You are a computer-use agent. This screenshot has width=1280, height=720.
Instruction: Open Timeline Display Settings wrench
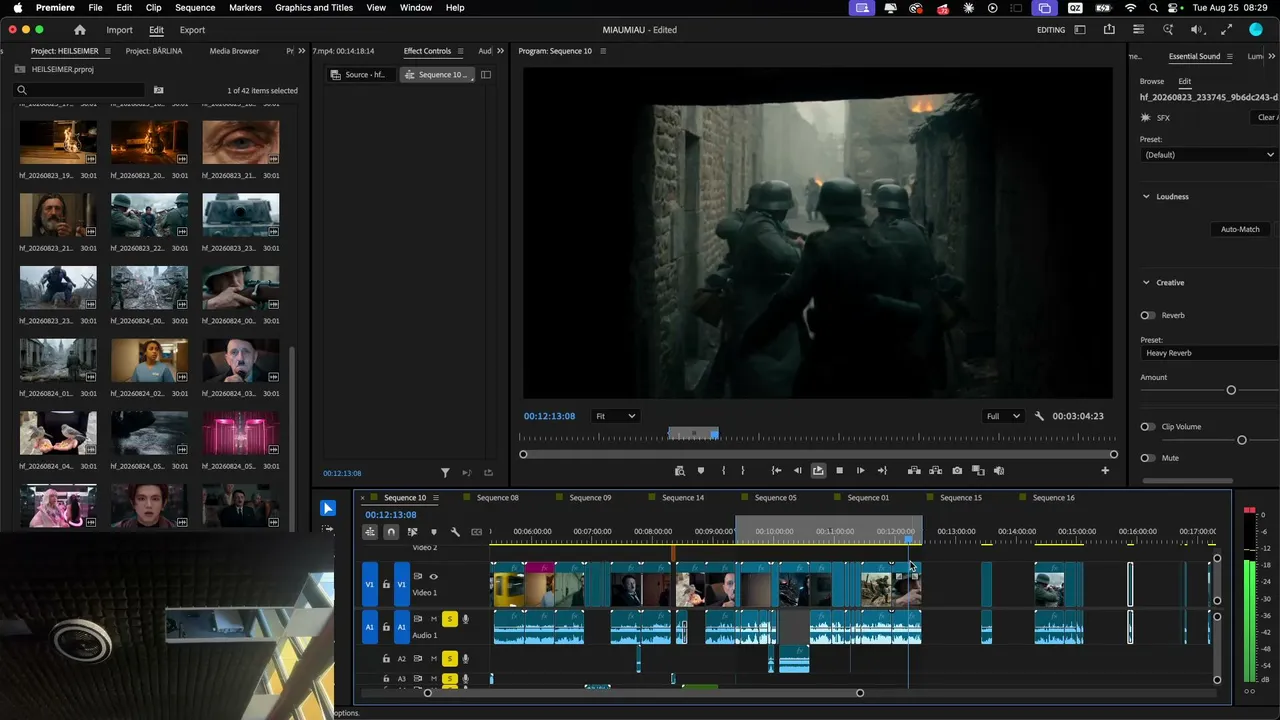[x=455, y=532]
